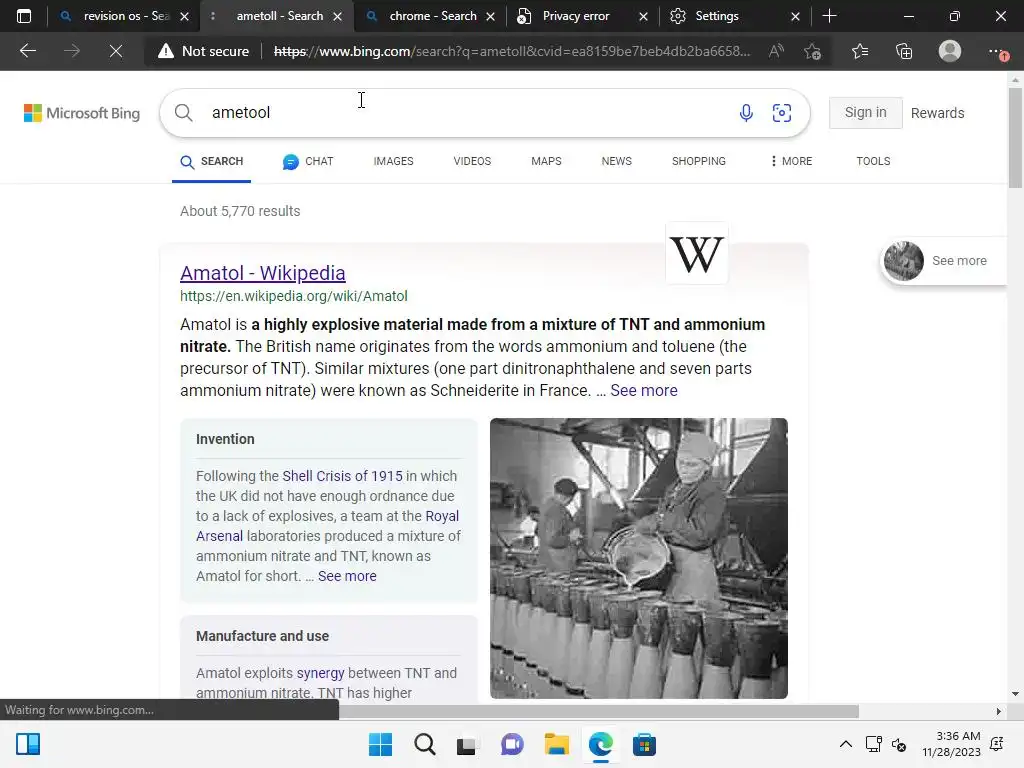Click the vertical page scrollbar thumb
Screen dimensions: 1024x768
click(x=1015, y=138)
